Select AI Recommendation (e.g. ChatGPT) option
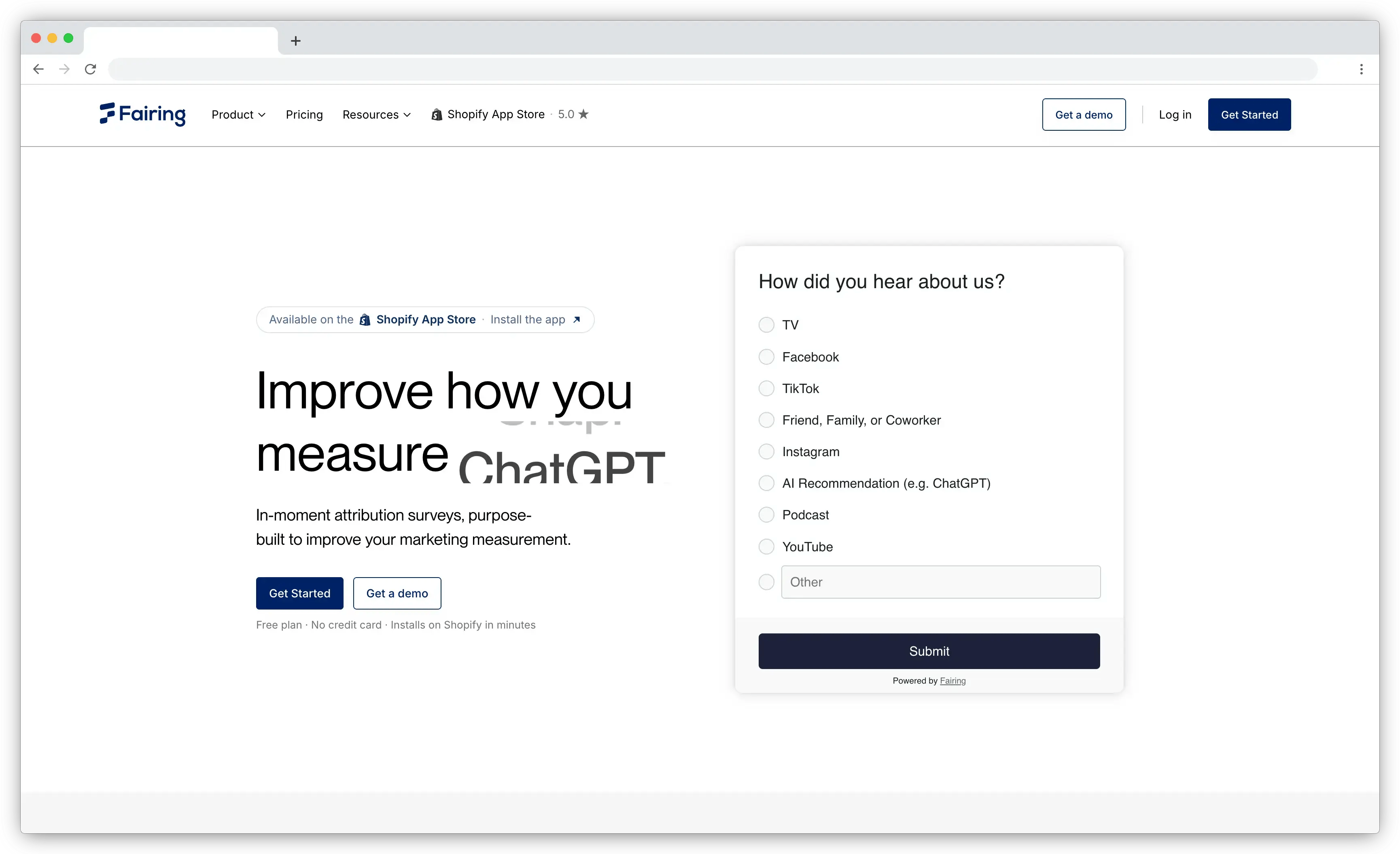 pos(766,484)
